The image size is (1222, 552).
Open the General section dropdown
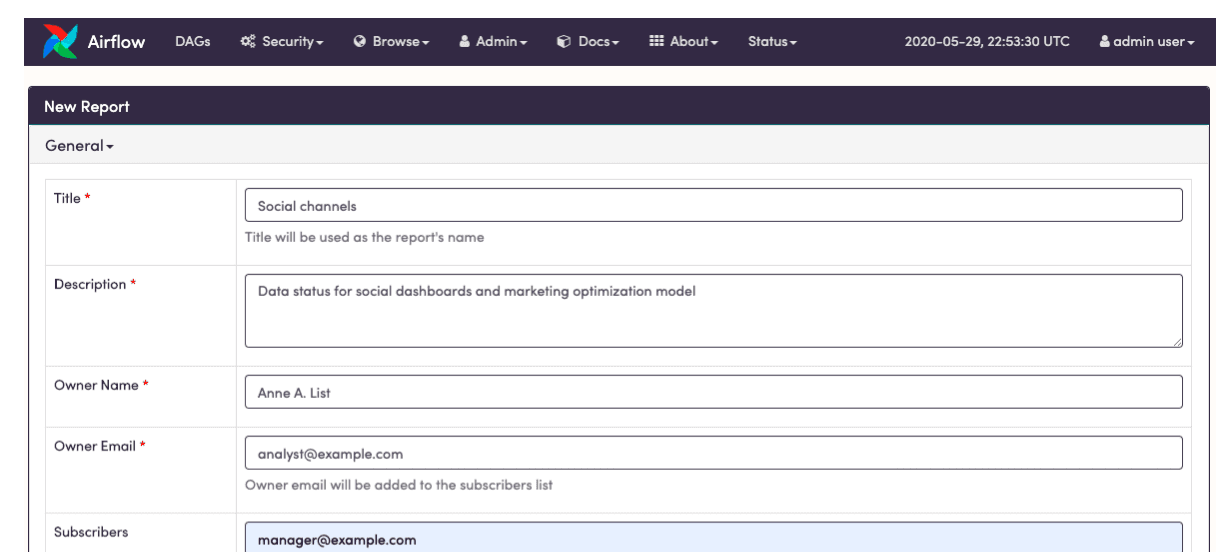pyautogui.click(x=79, y=146)
